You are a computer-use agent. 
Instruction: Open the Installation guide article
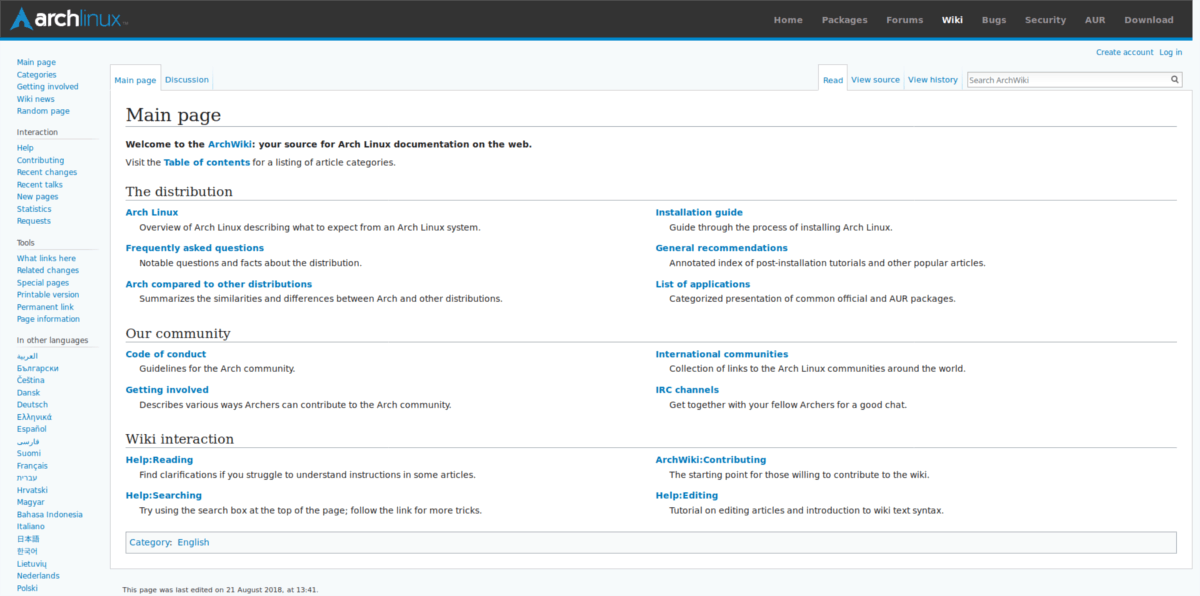(x=698, y=211)
